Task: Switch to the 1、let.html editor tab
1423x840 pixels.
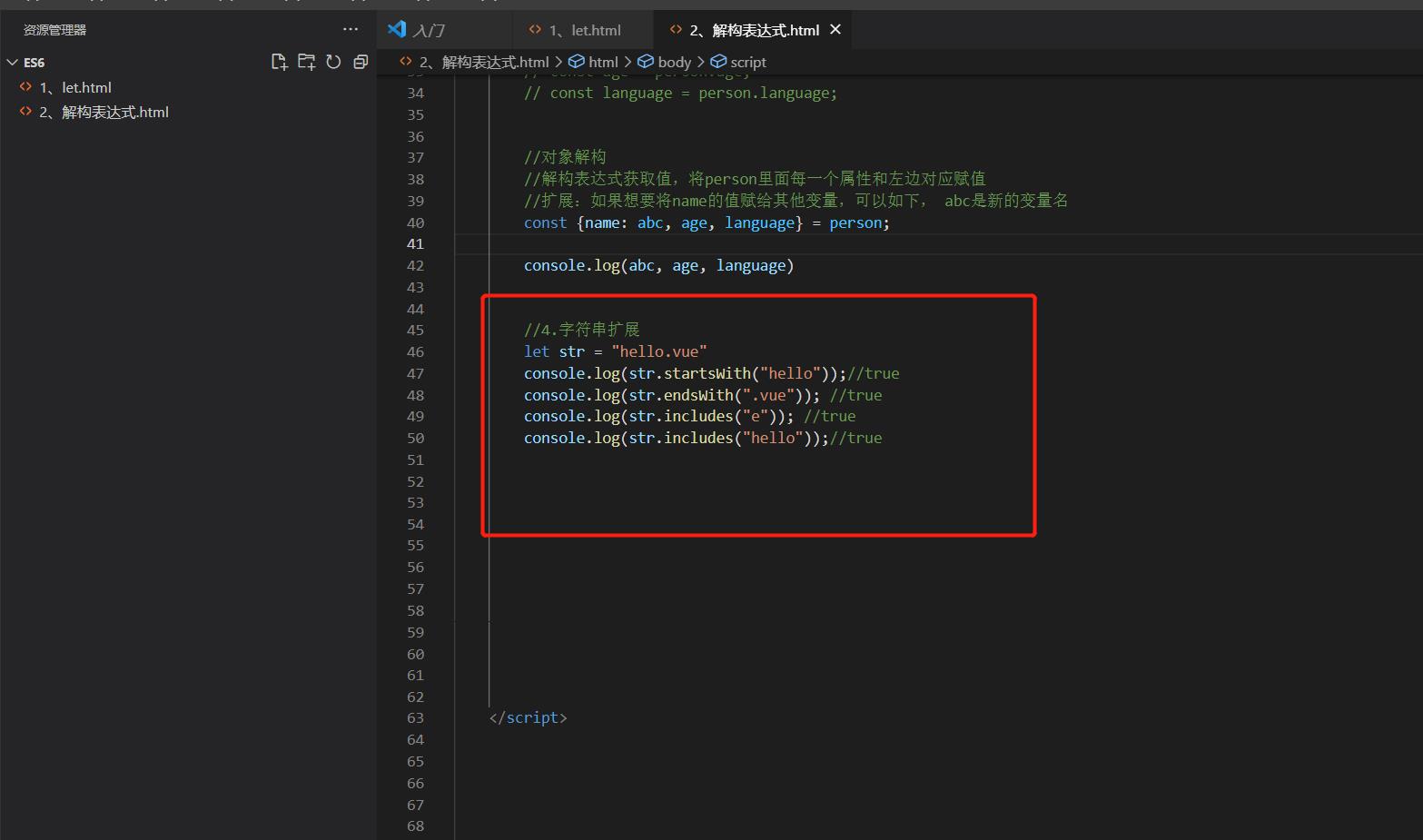Action: (x=585, y=30)
